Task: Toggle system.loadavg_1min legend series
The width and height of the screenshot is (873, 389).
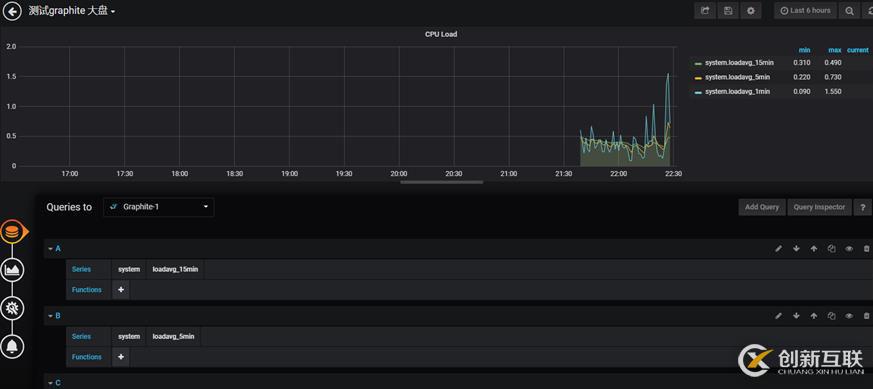Action: point(737,92)
